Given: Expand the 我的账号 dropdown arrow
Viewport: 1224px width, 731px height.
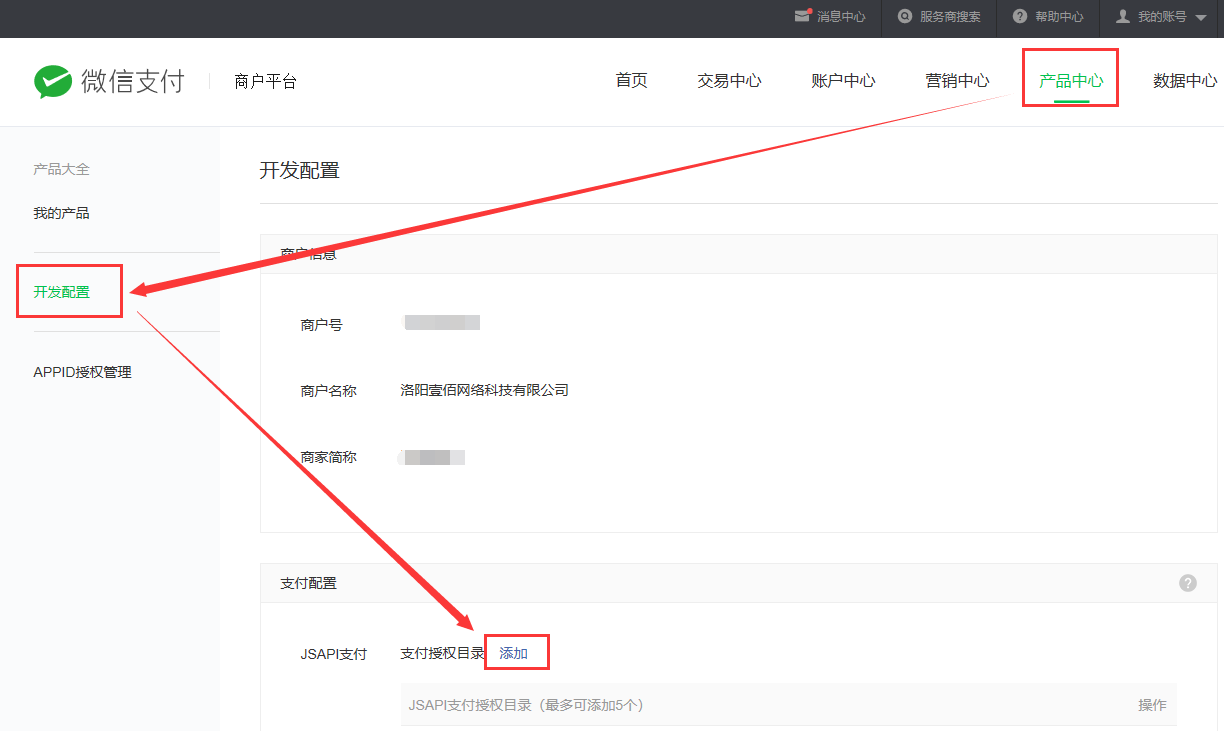Looking at the screenshot, I should click(x=1201, y=17).
